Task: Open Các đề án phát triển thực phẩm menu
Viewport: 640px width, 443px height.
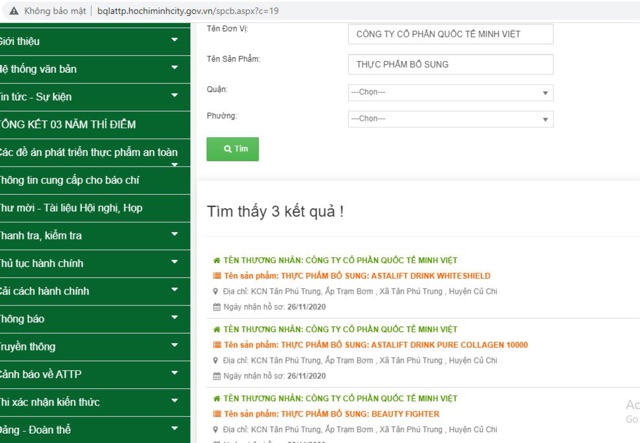Action: pos(89,152)
